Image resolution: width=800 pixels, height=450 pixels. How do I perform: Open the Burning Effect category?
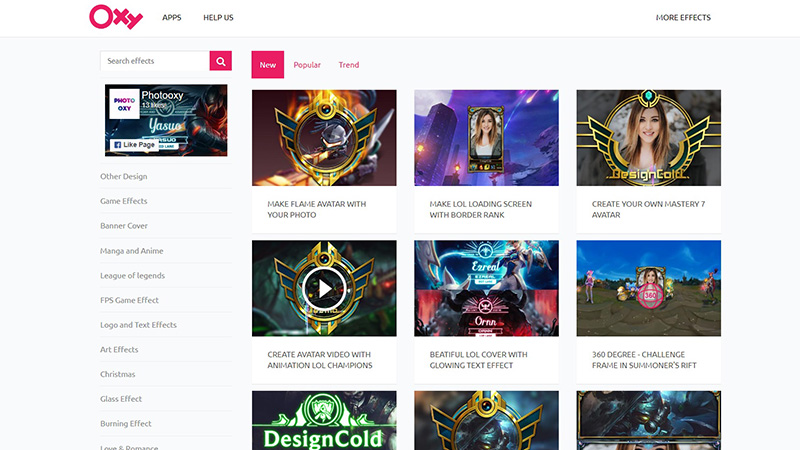point(126,423)
